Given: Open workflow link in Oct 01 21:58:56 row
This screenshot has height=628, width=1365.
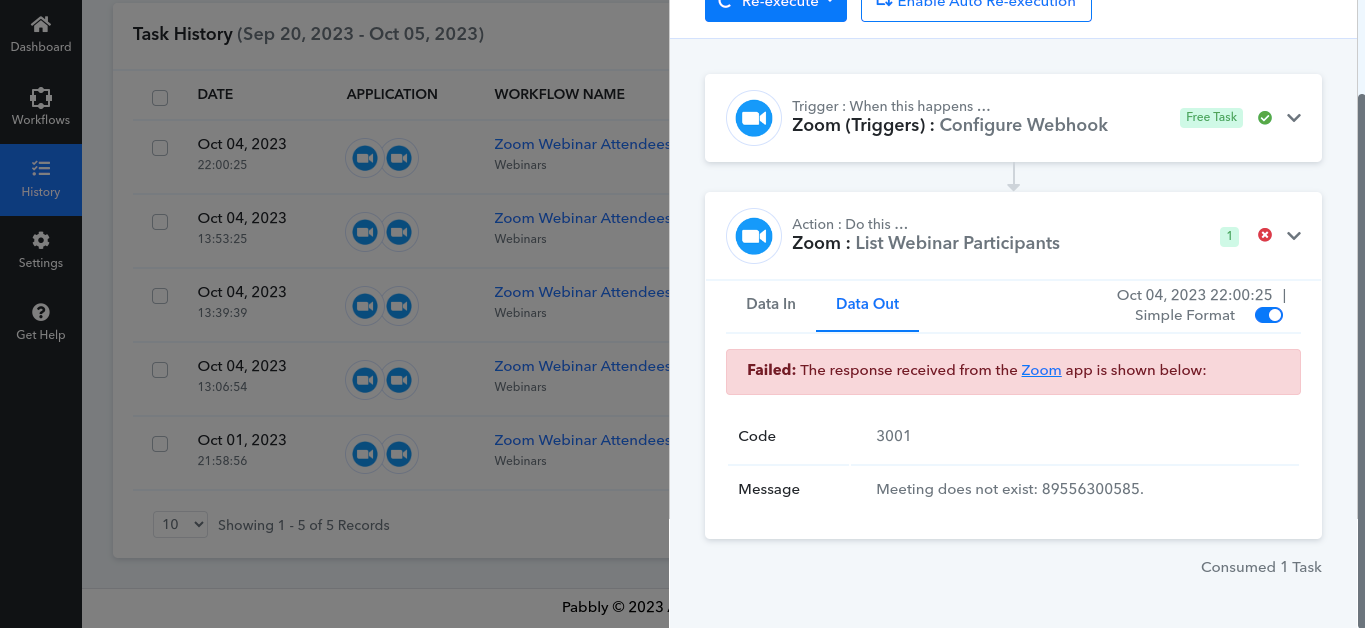Looking at the screenshot, I should coord(581,440).
